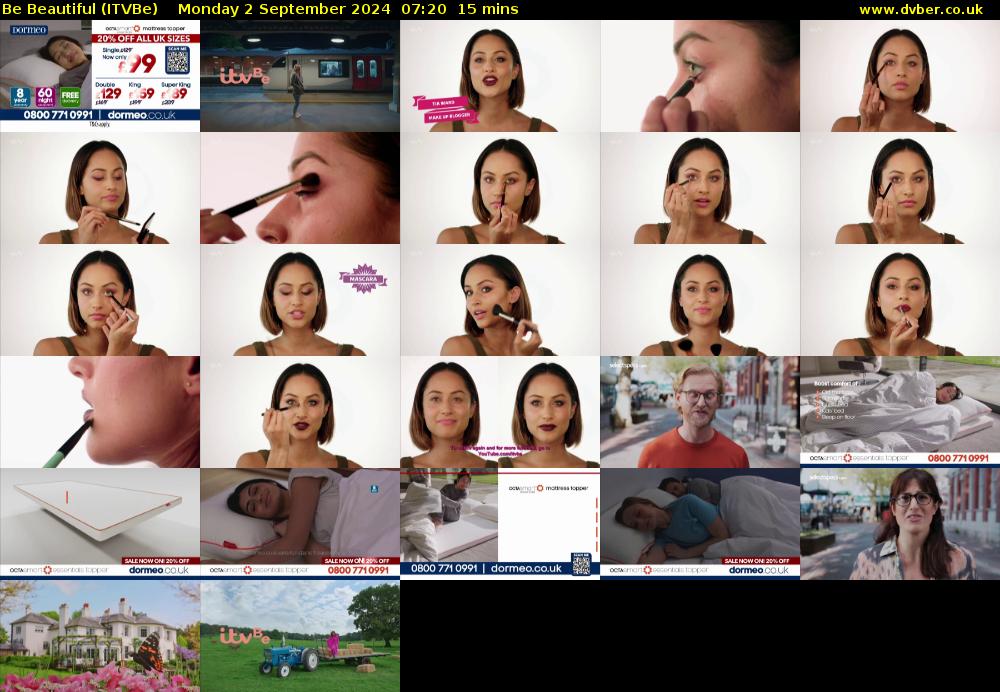Click the Tia Ward make up blogger banner
Image resolution: width=1000 pixels, height=692 pixels.
[445, 109]
